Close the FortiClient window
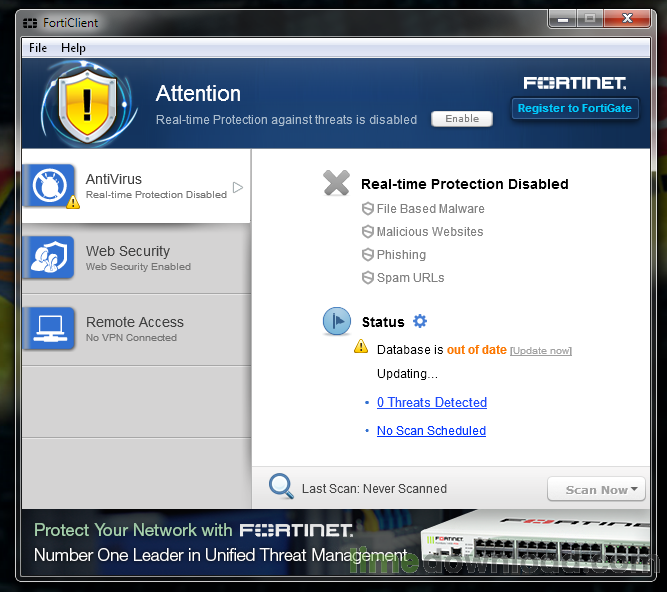Screen dimensions: 667x592 pos(627,19)
